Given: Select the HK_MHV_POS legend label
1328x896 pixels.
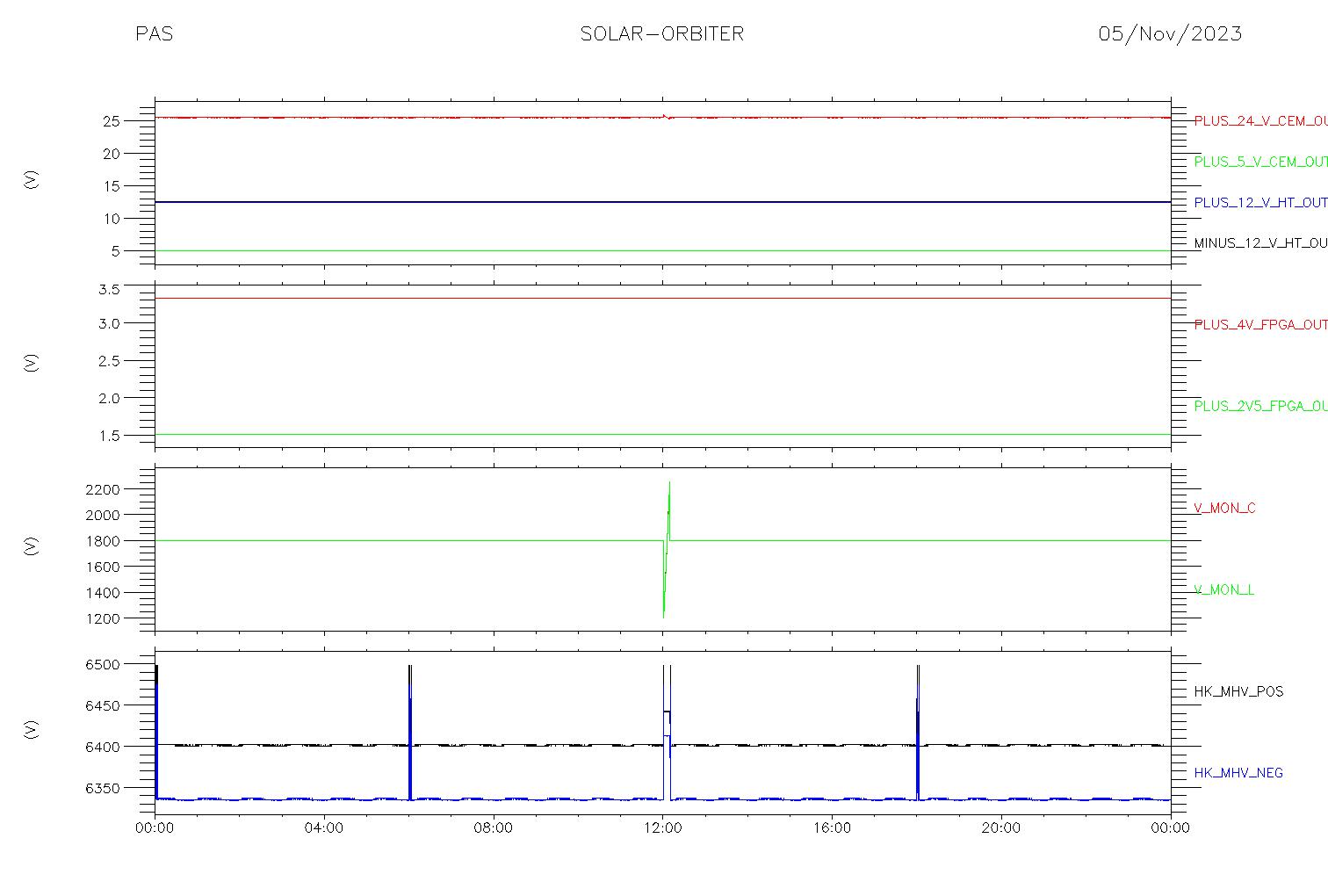Looking at the screenshot, I should 1238,692.
